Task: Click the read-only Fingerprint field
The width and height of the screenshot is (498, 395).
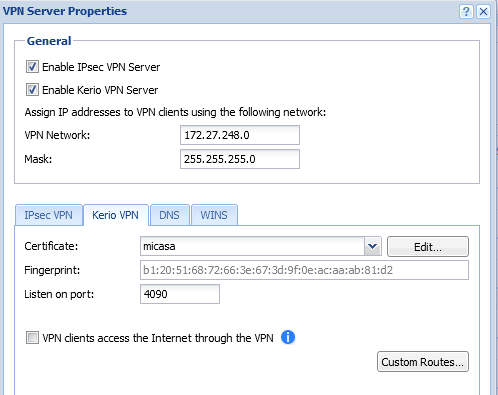Action: point(304,270)
